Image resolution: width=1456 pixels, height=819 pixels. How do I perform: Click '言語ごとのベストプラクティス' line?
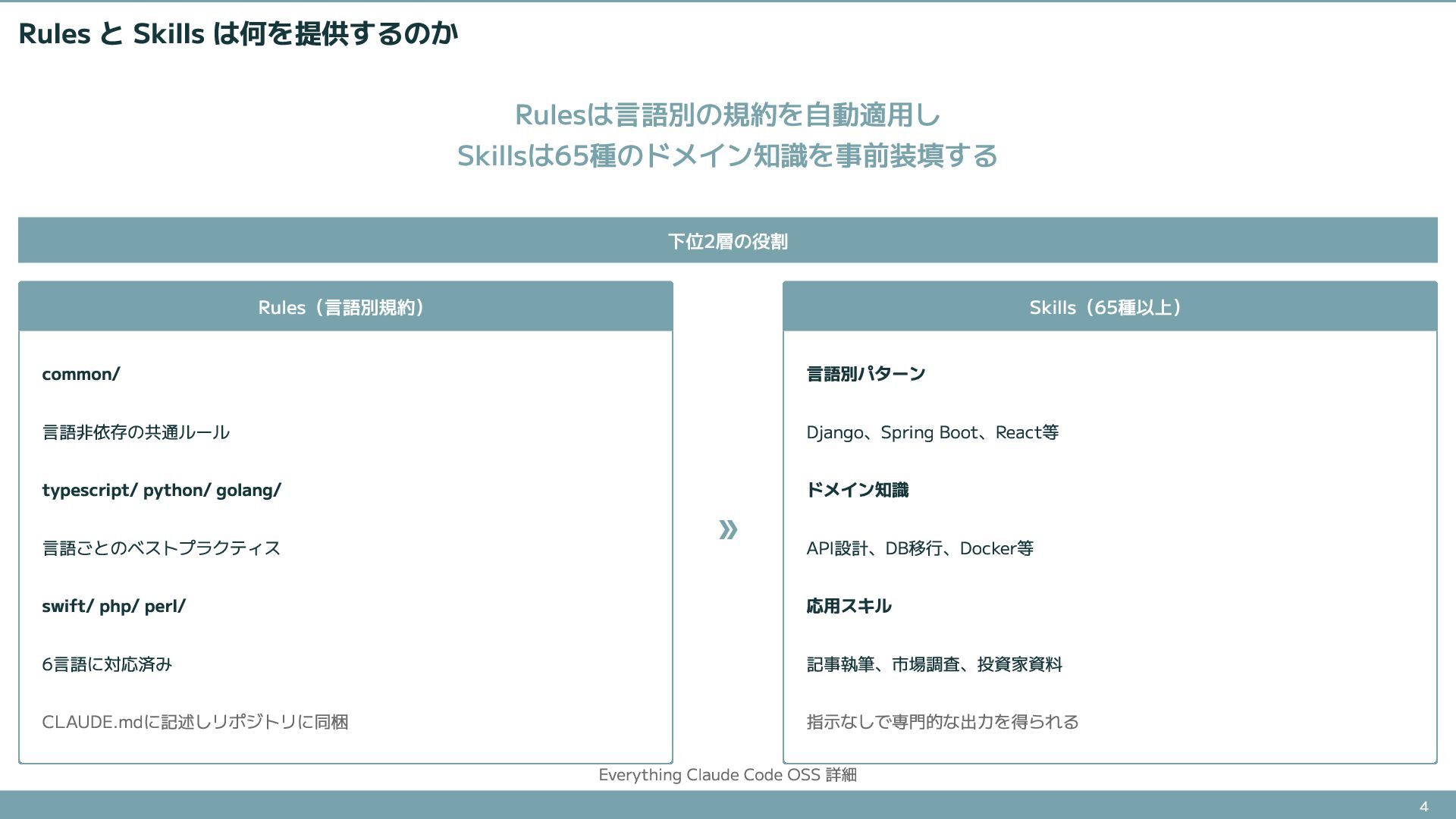(x=162, y=548)
